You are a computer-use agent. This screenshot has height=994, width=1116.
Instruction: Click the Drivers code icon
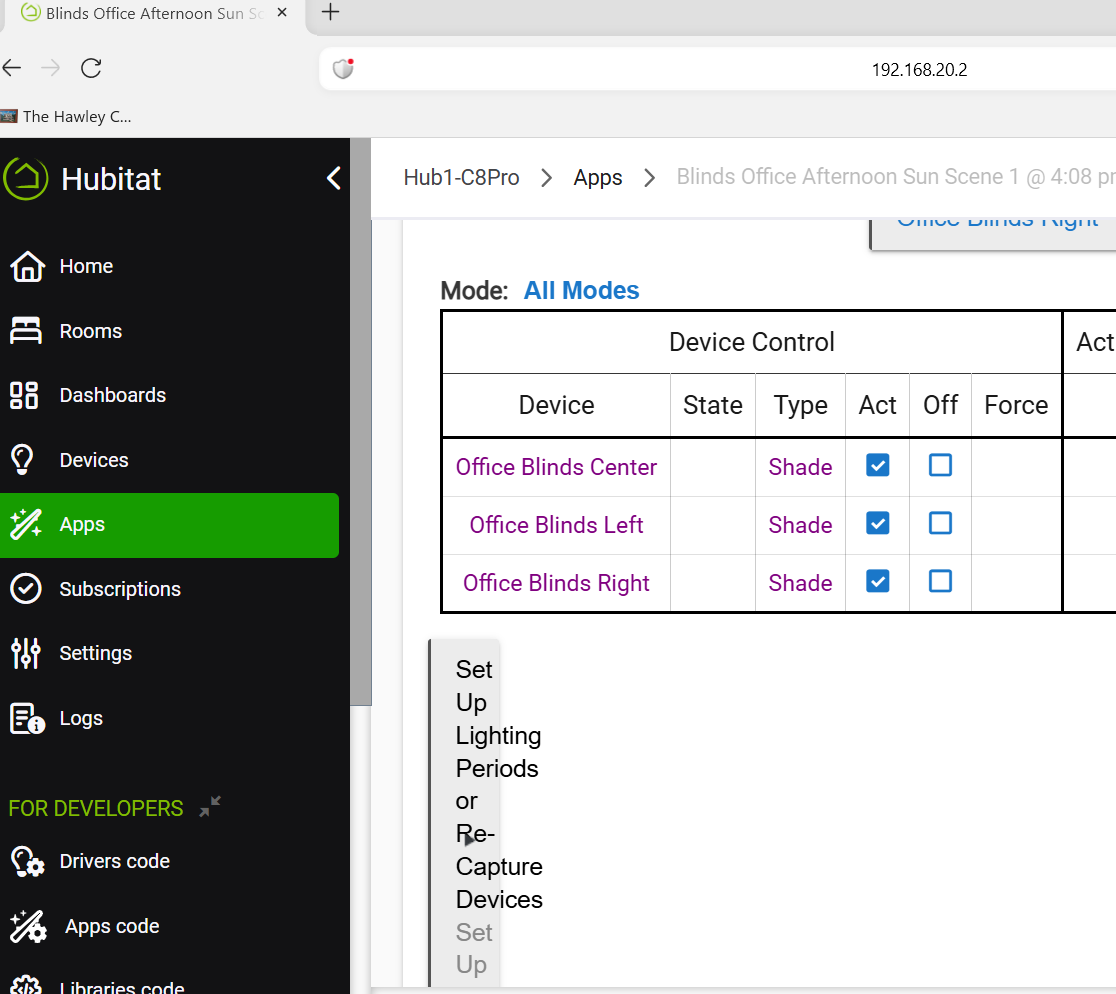point(26,861)
